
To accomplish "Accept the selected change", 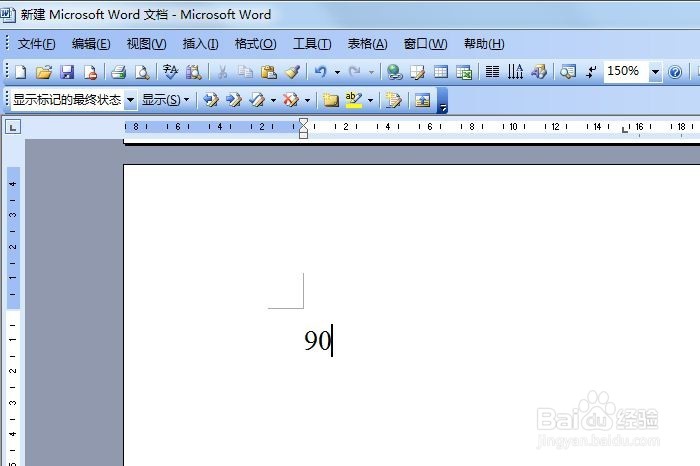I will click(x=257, y=100).
